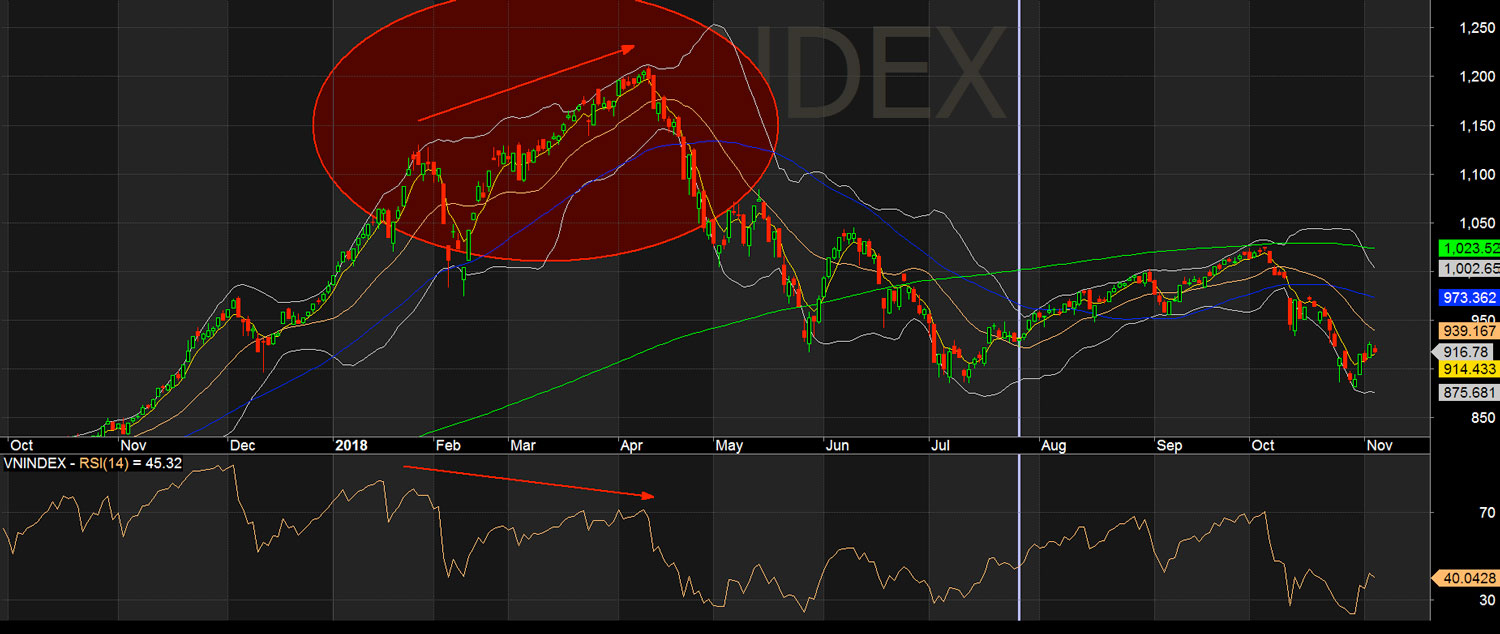Click the 2018 year label on the time axis

(x=351, y=445)
